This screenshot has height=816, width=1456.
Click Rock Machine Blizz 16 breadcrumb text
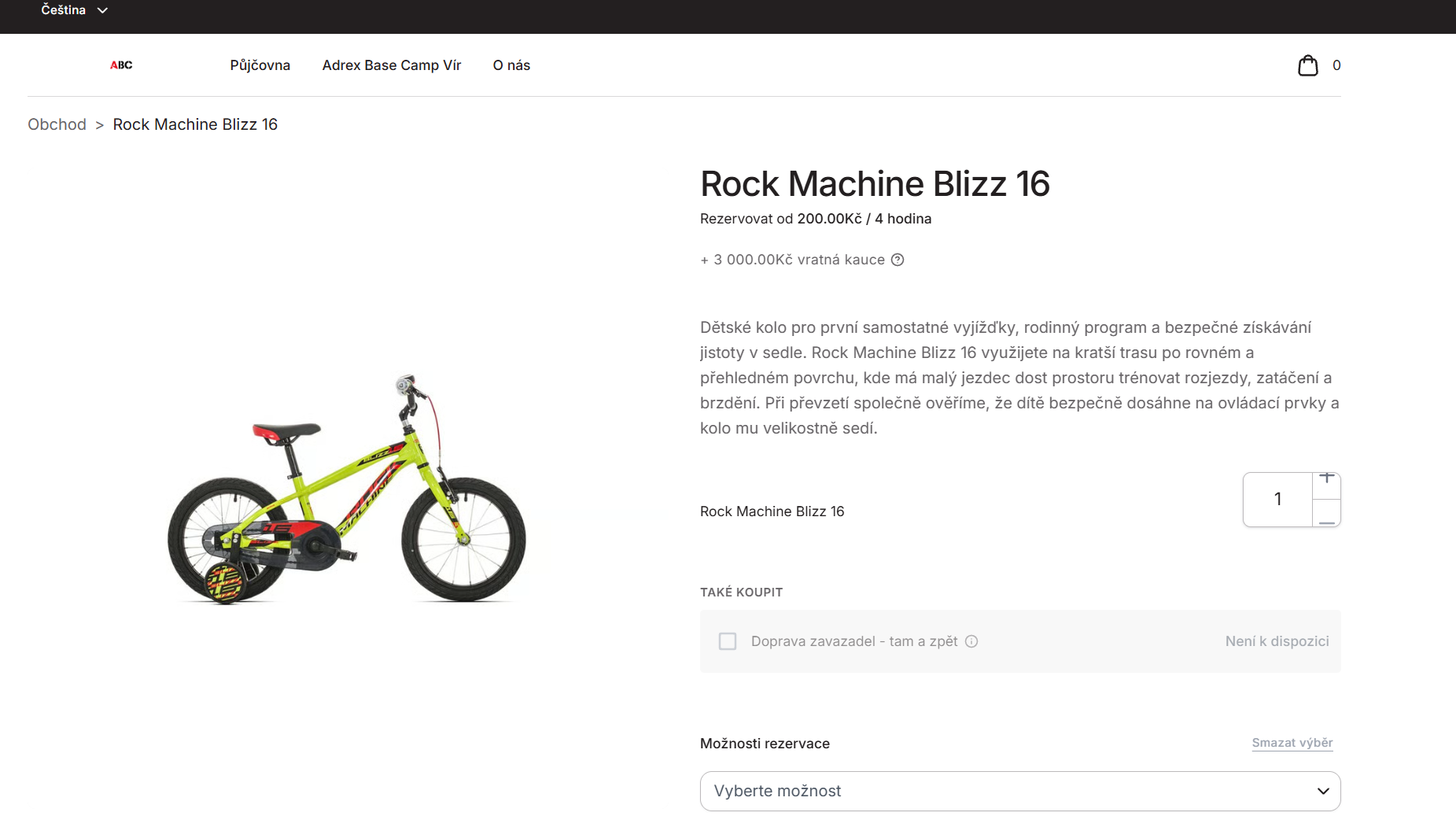195,124
